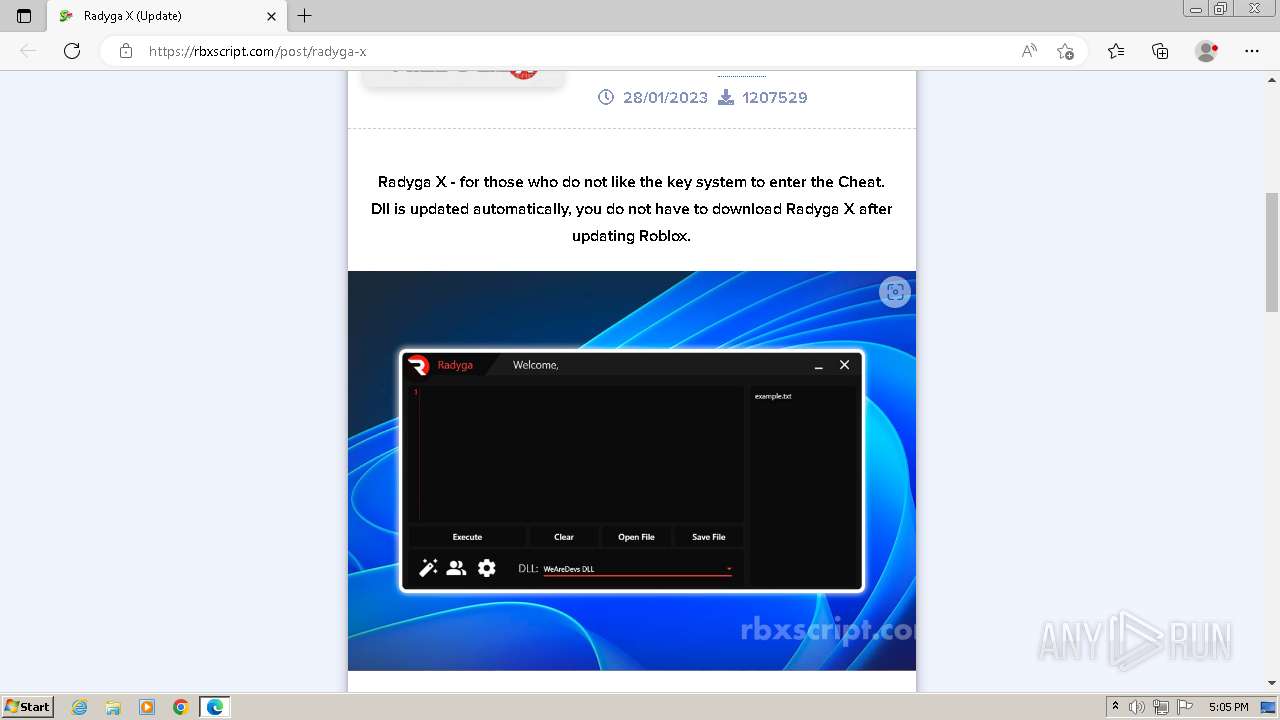Close the Radyga X (Update) tab
Image resolution: width=1280 pixels, height=720 pixels.
click(x=272, y=16)
